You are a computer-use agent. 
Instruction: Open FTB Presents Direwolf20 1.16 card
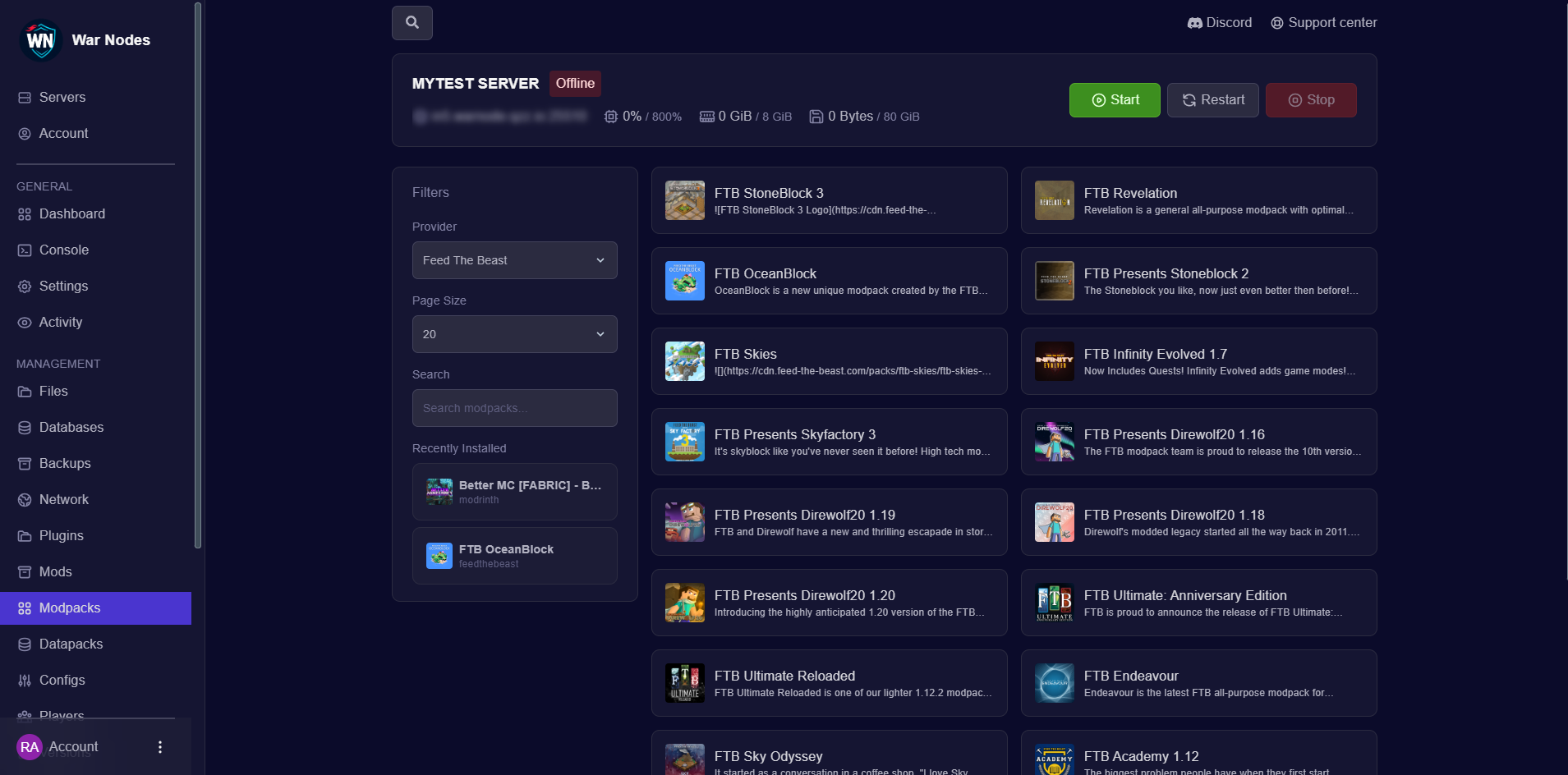1199,442
